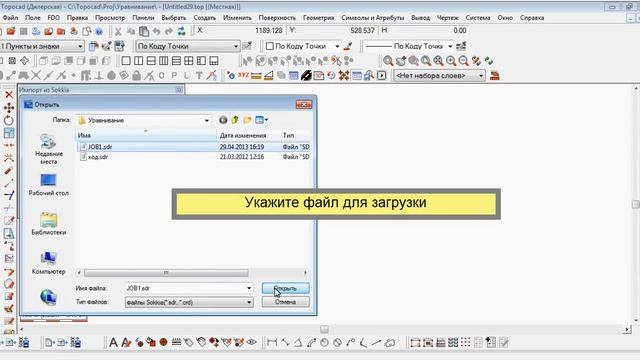Open the Просмотр menu
Viewport: 640px width, 360px height.
(x=110, y=18)
